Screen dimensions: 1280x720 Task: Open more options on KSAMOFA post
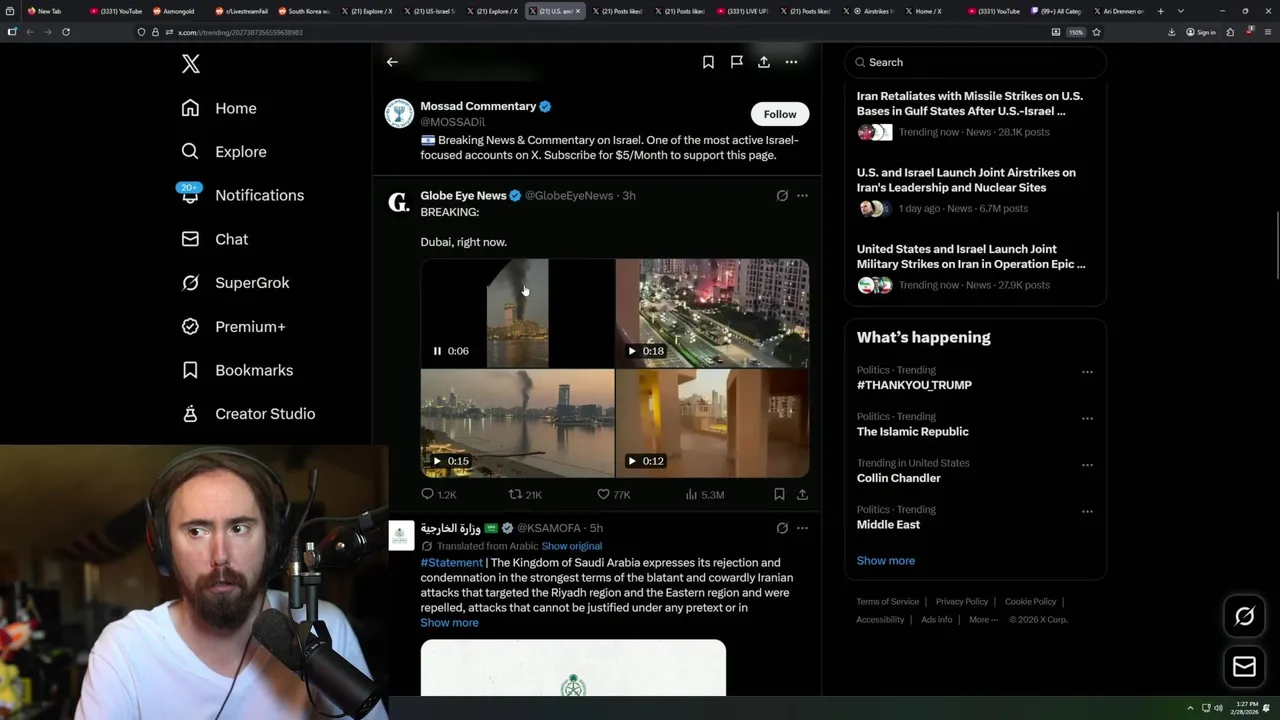coord(802,528)
